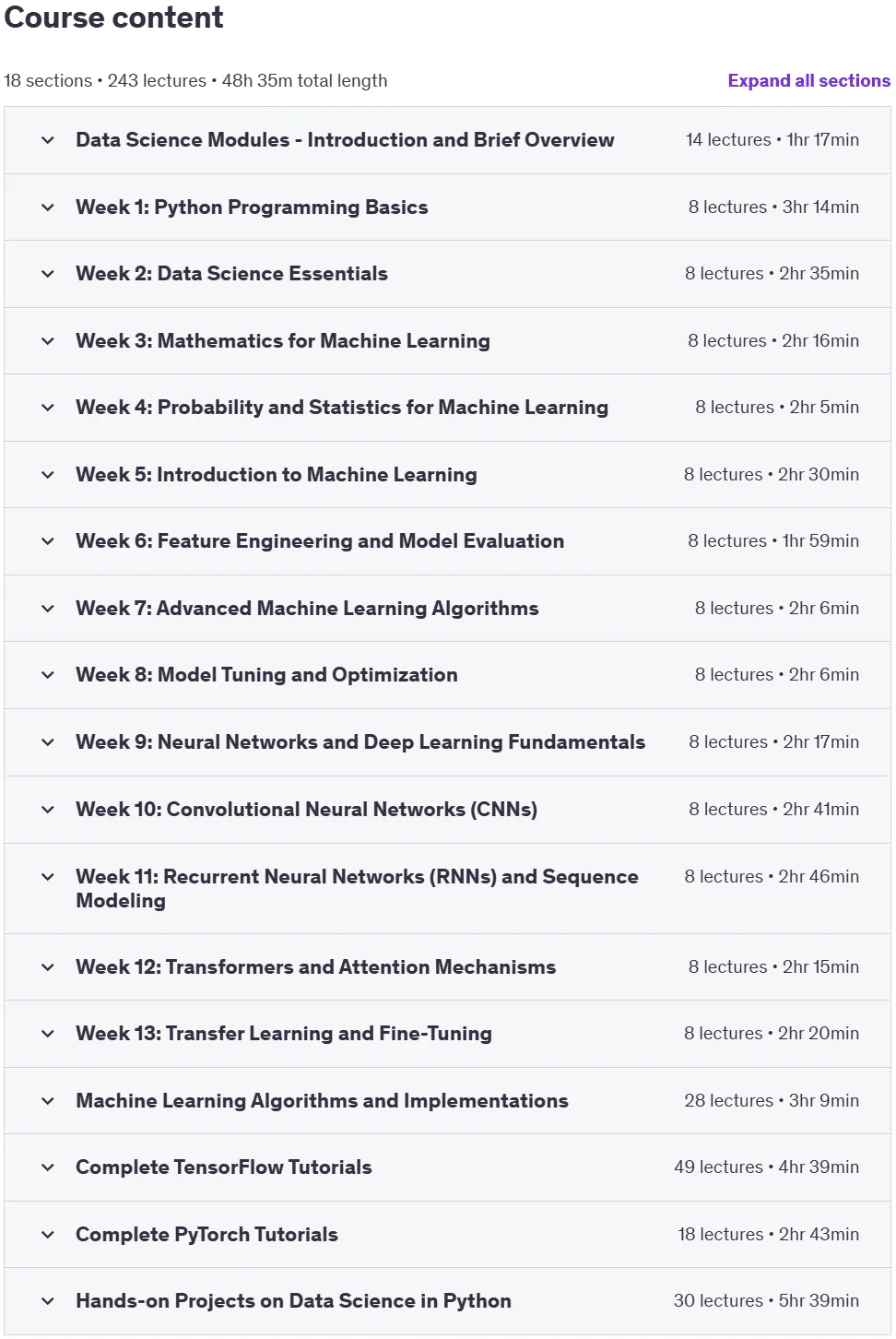Image resolution: width=896 pixels, height=1339 pixels.
Task: Click chevron next to Week 6 Feature Engineering
Action: (x=48, y=541)
